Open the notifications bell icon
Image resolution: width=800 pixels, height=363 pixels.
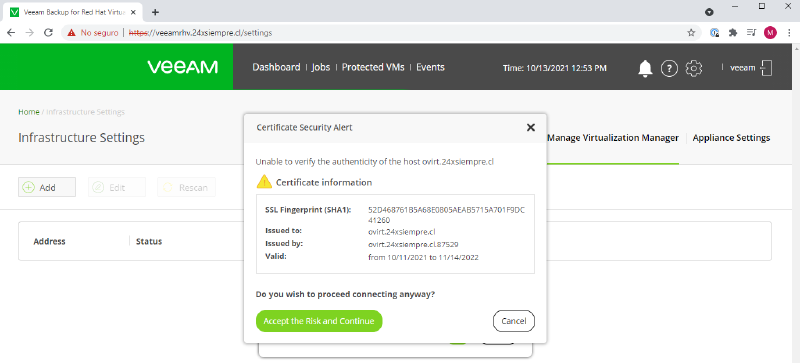point(645,67)
